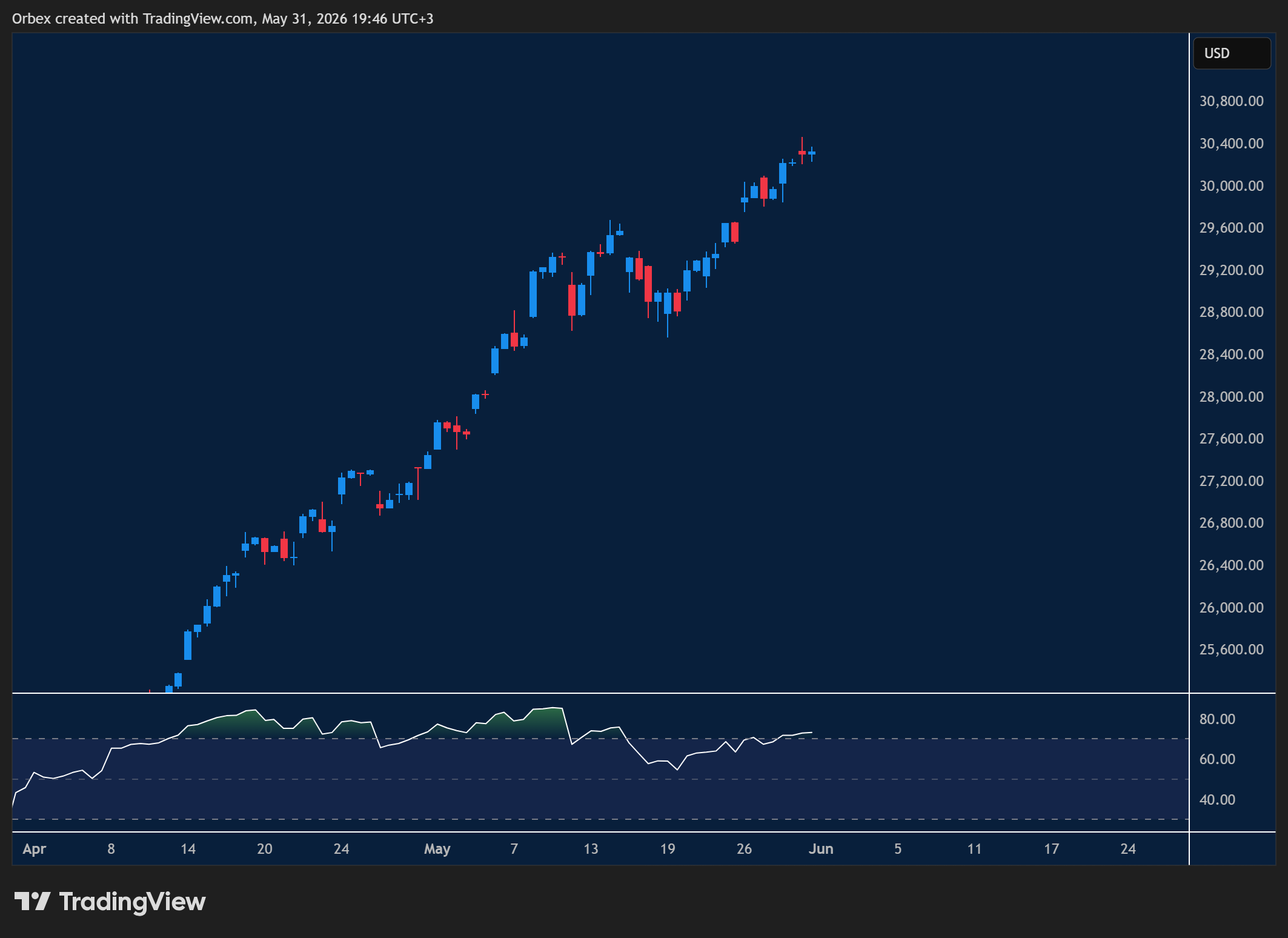The width and height of the screenshot is (1288, 938).
Task: Click the 27,200.00 price label
Action: [x=1232, y=481]
